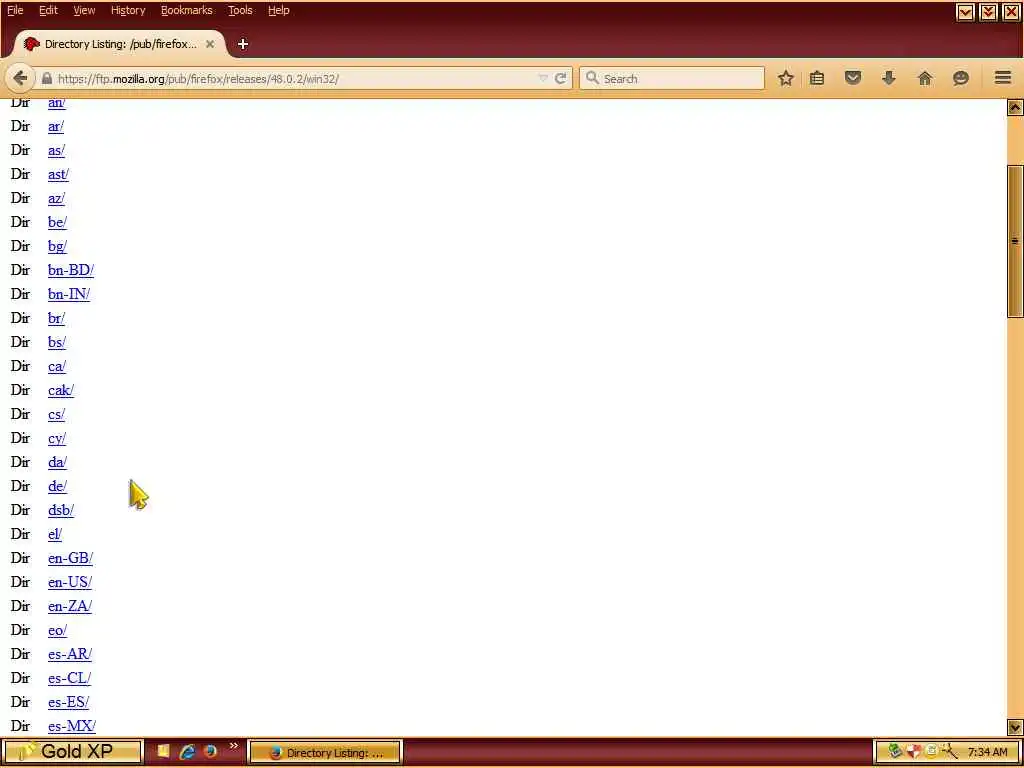Open the Downloads arrow icon
The height and width of the screenshot is (768, 1024).
pos(888,78)
